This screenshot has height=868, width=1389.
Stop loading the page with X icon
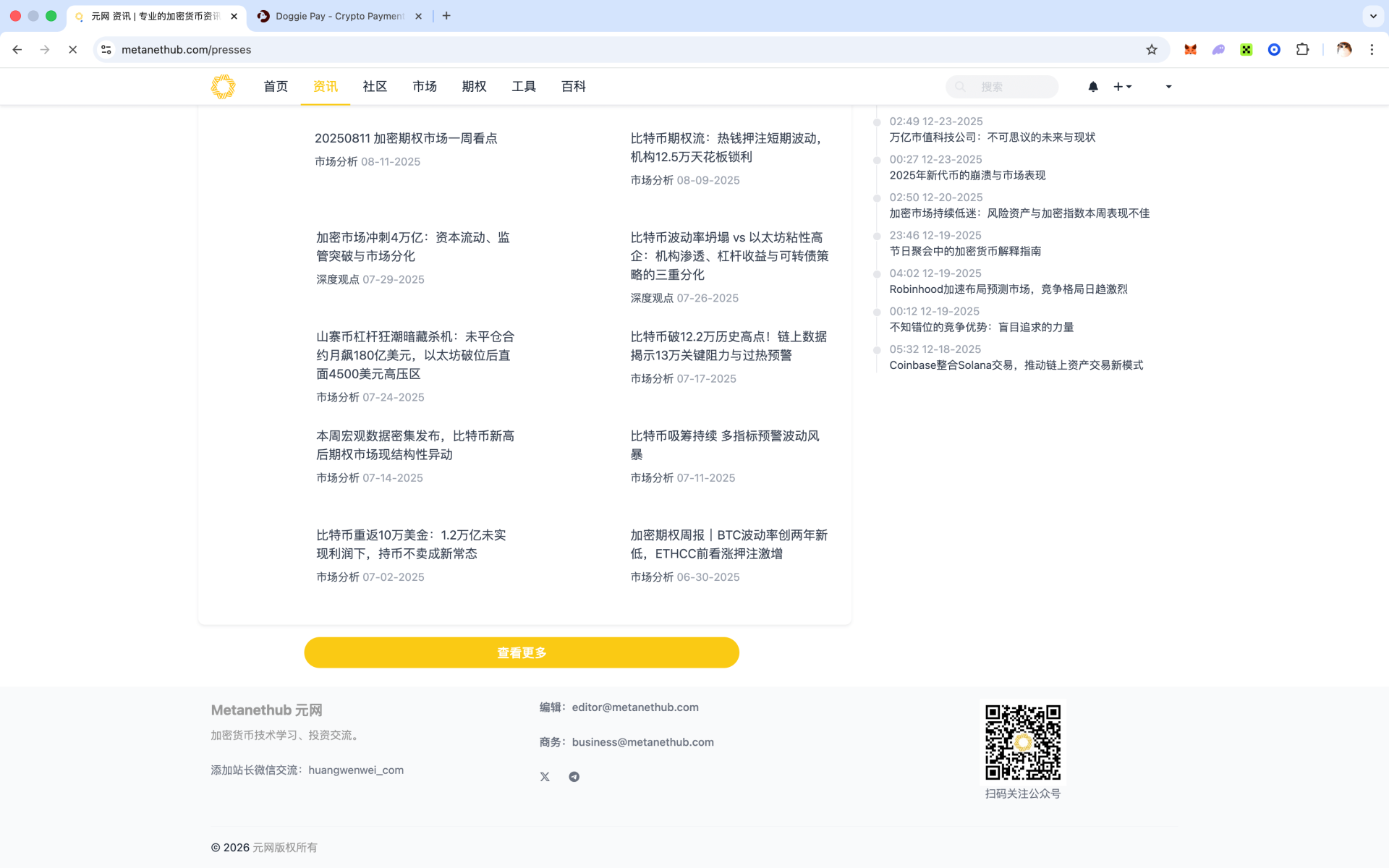[72, 50]
